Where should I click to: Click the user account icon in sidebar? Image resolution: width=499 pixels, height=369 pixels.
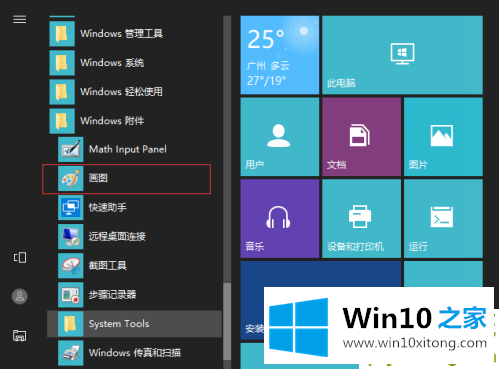coord(20,296)
